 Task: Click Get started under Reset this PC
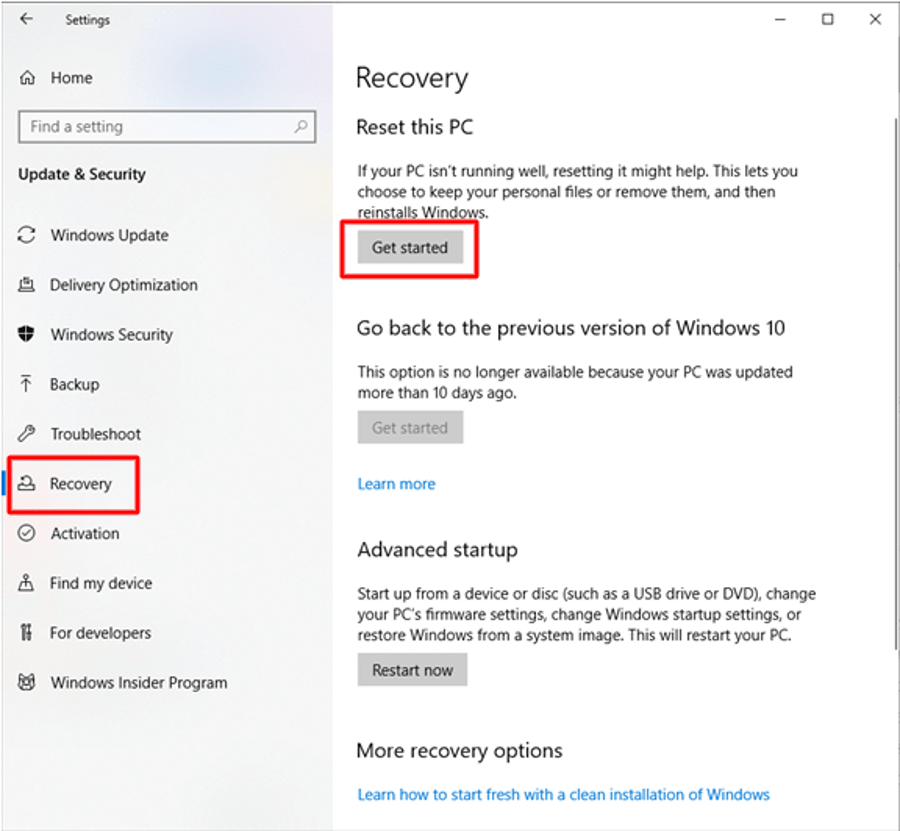[410, 247]
